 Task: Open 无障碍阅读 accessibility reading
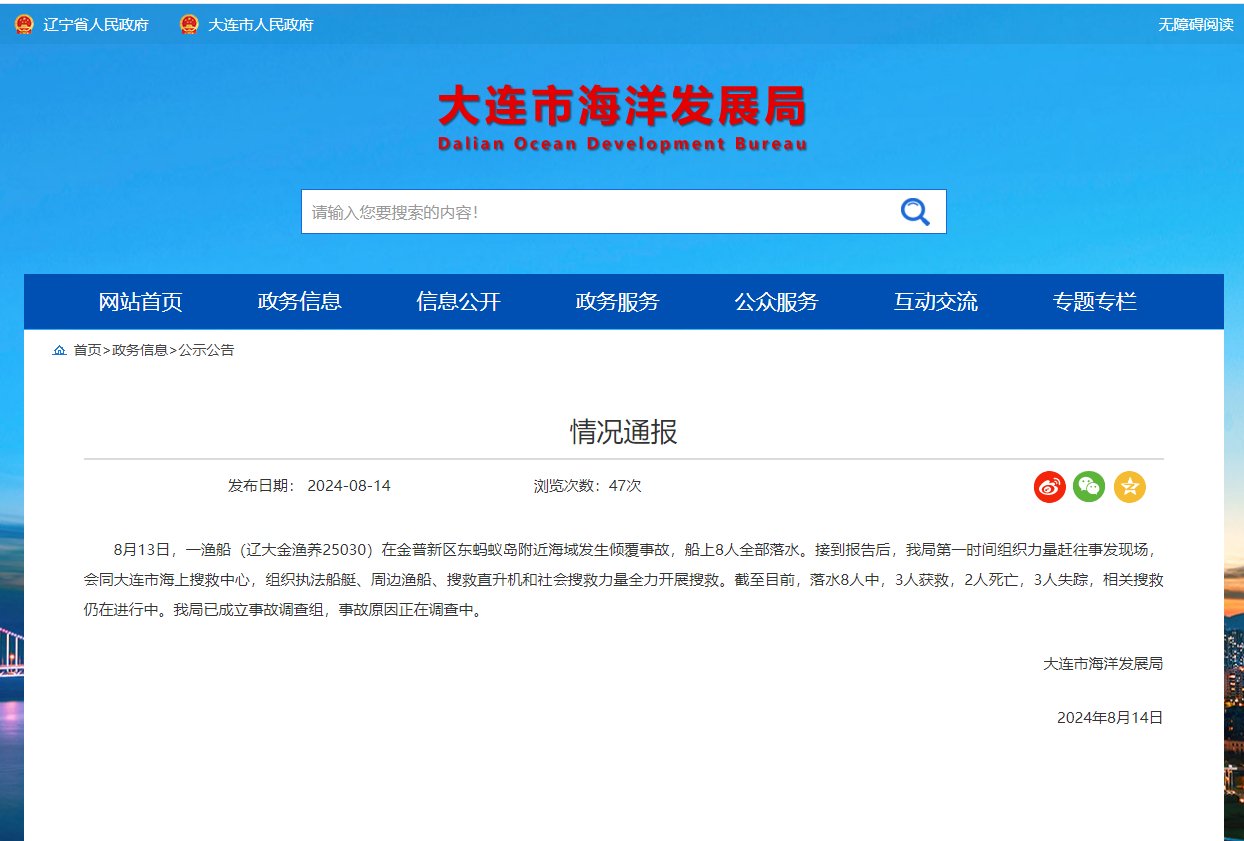point(1196,25)
